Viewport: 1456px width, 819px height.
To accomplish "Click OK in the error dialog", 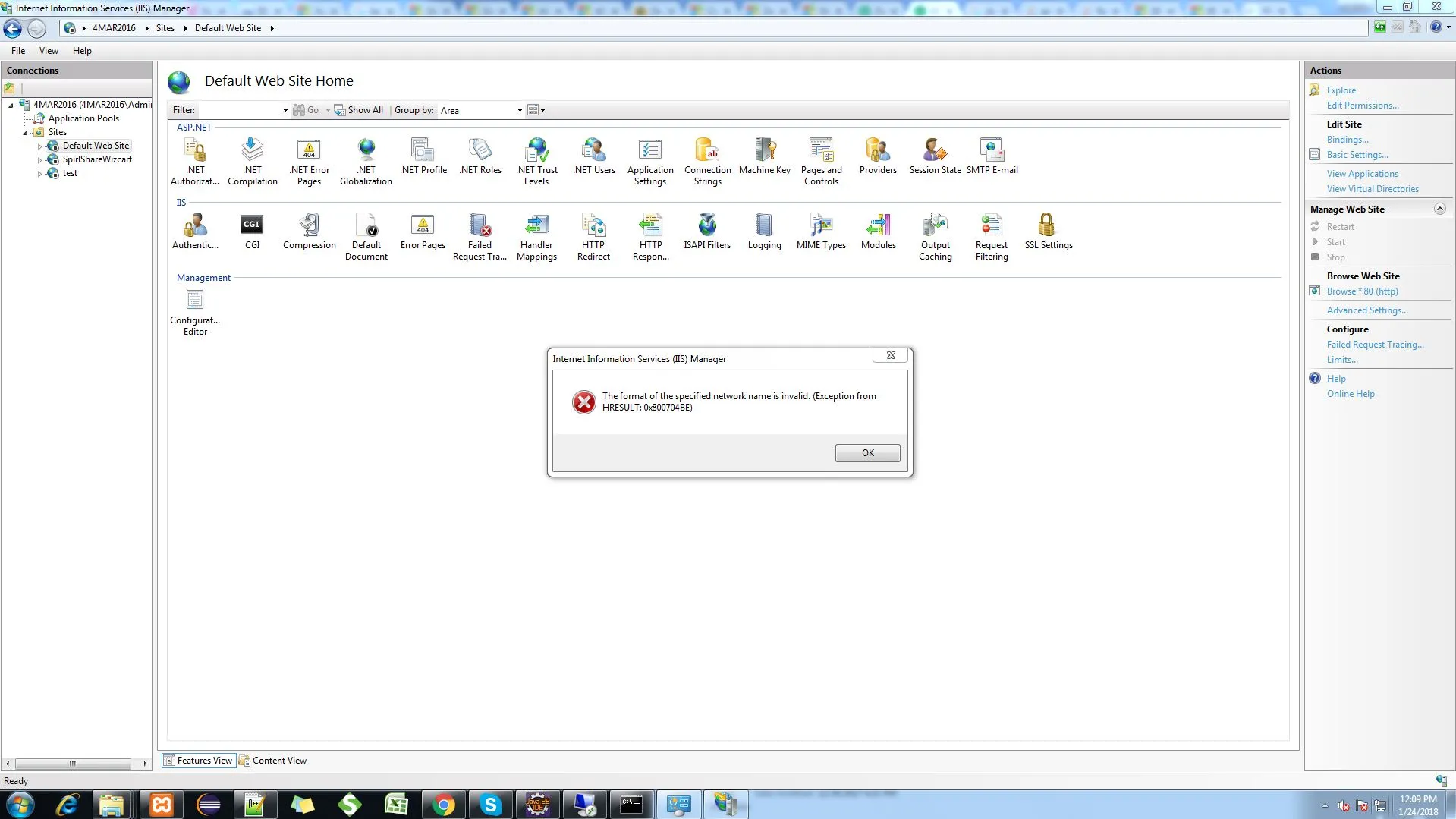I will point(867,453).
